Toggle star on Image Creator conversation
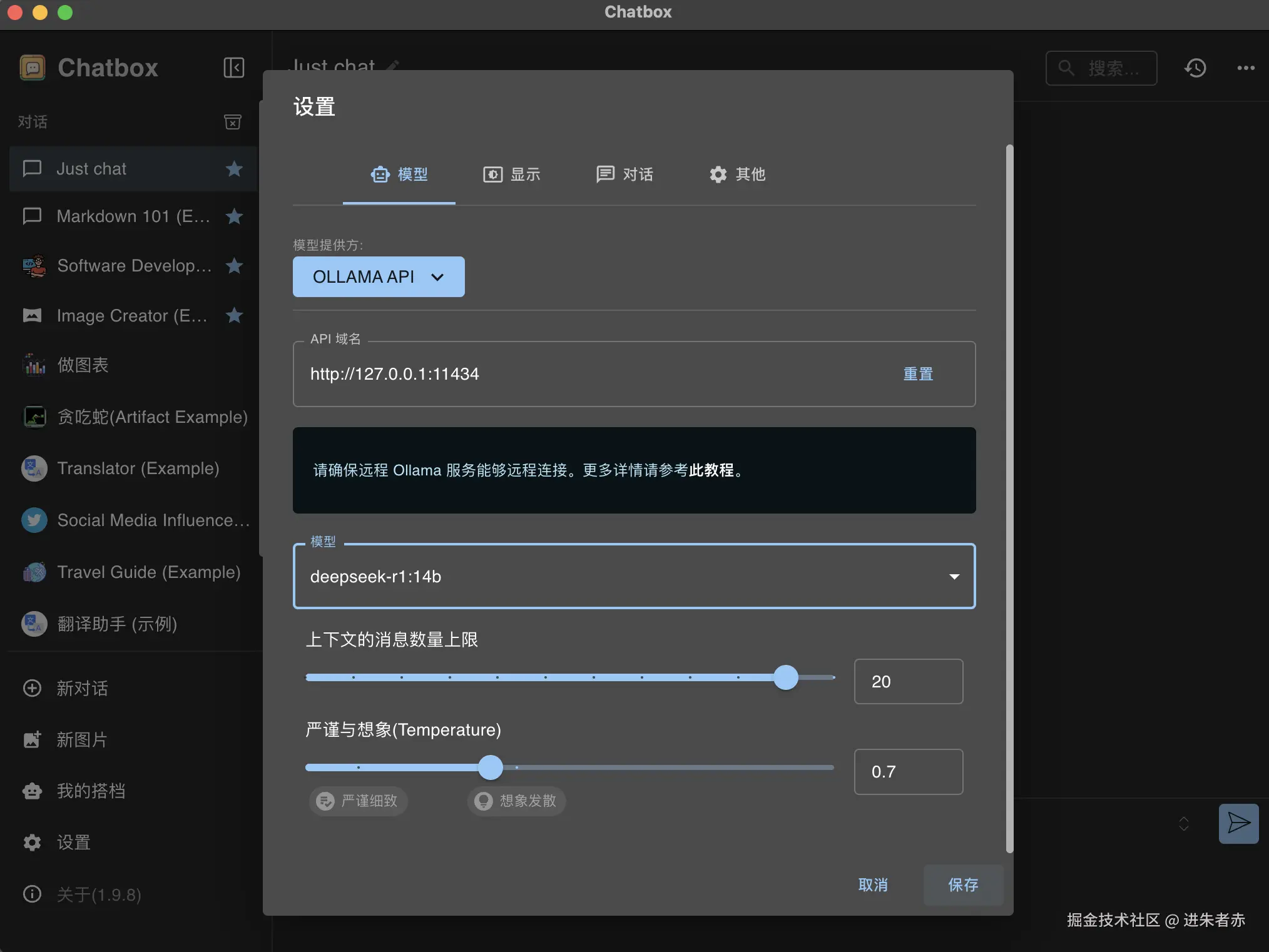 pos(234,315)
